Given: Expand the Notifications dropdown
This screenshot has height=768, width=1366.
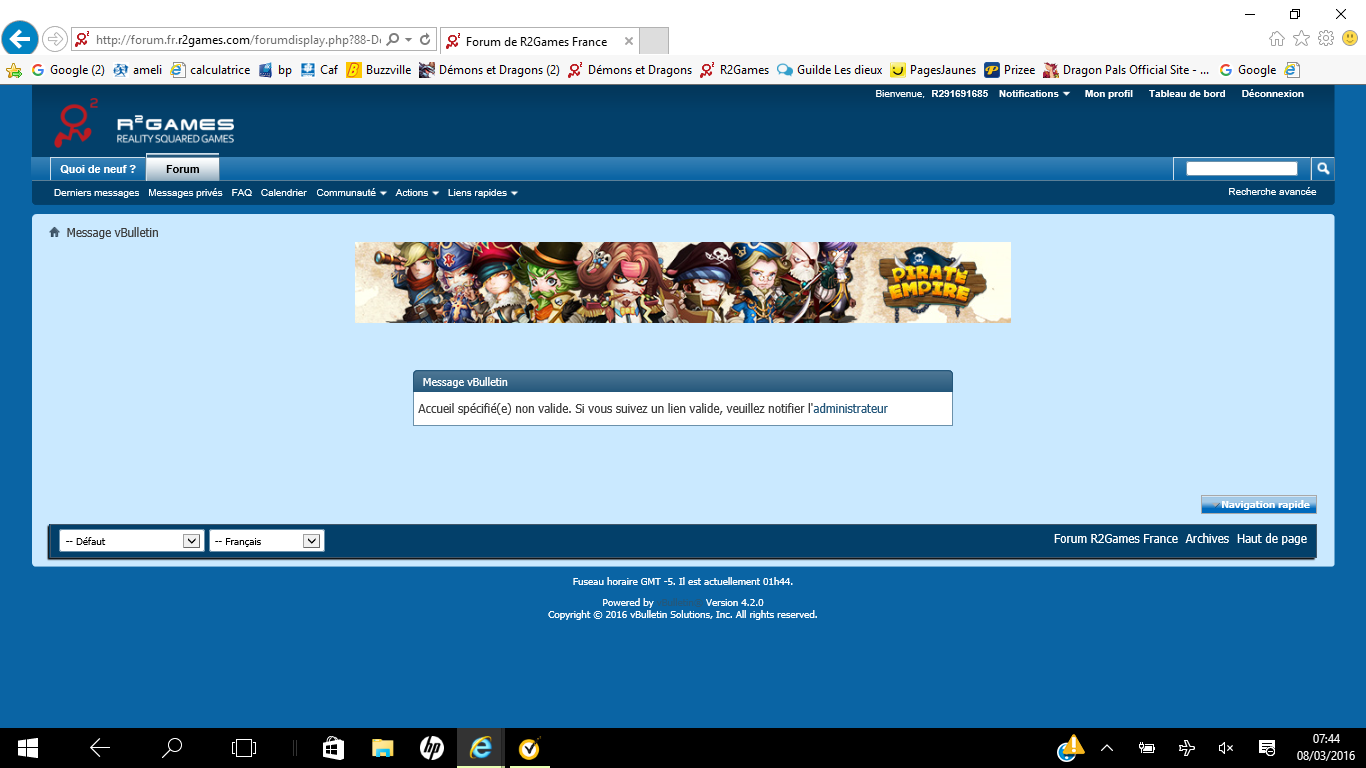Looking at the screenshot, I should point(1034,94).
